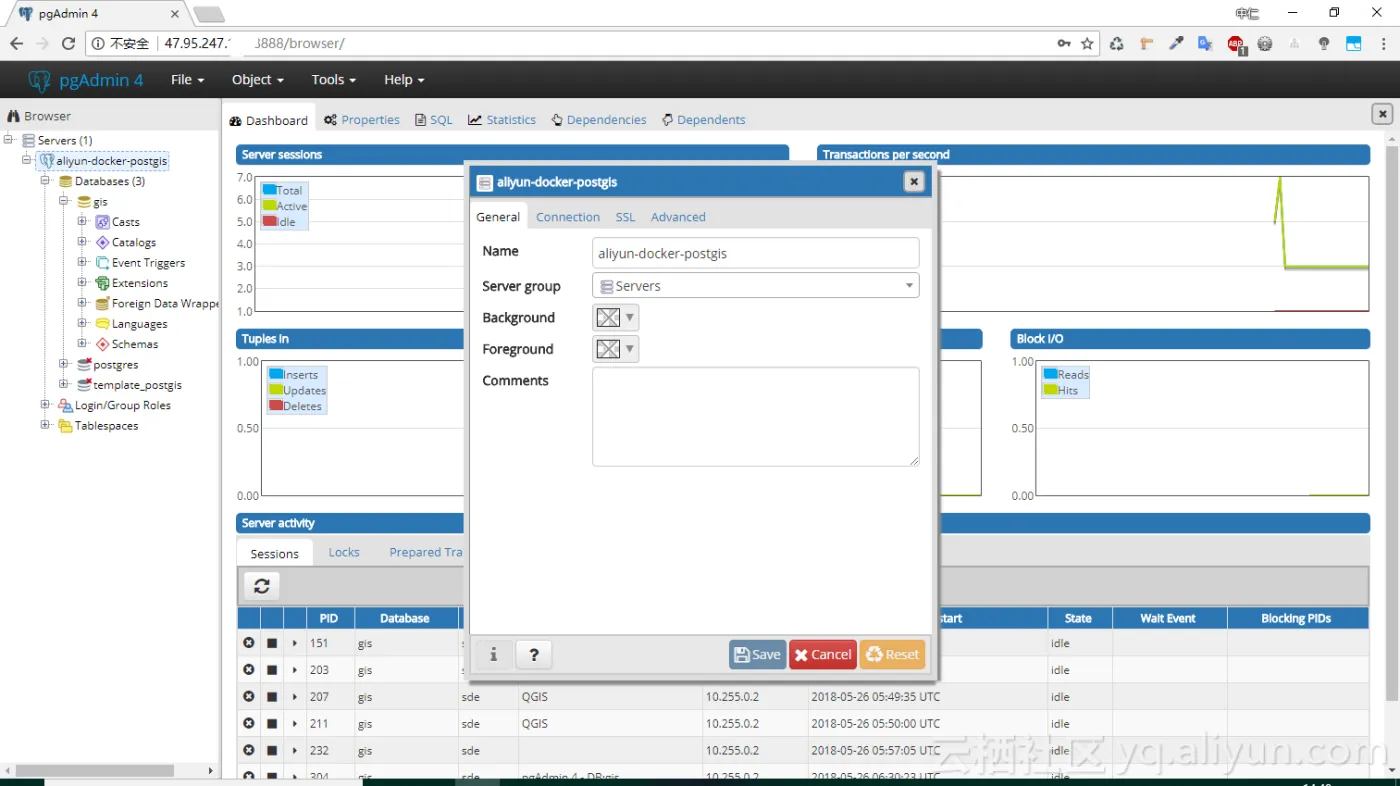The width and height of the screenshot is (1400, 786).
Task: Click the eyedropper color picker extension
Action: click(1177, 44)
